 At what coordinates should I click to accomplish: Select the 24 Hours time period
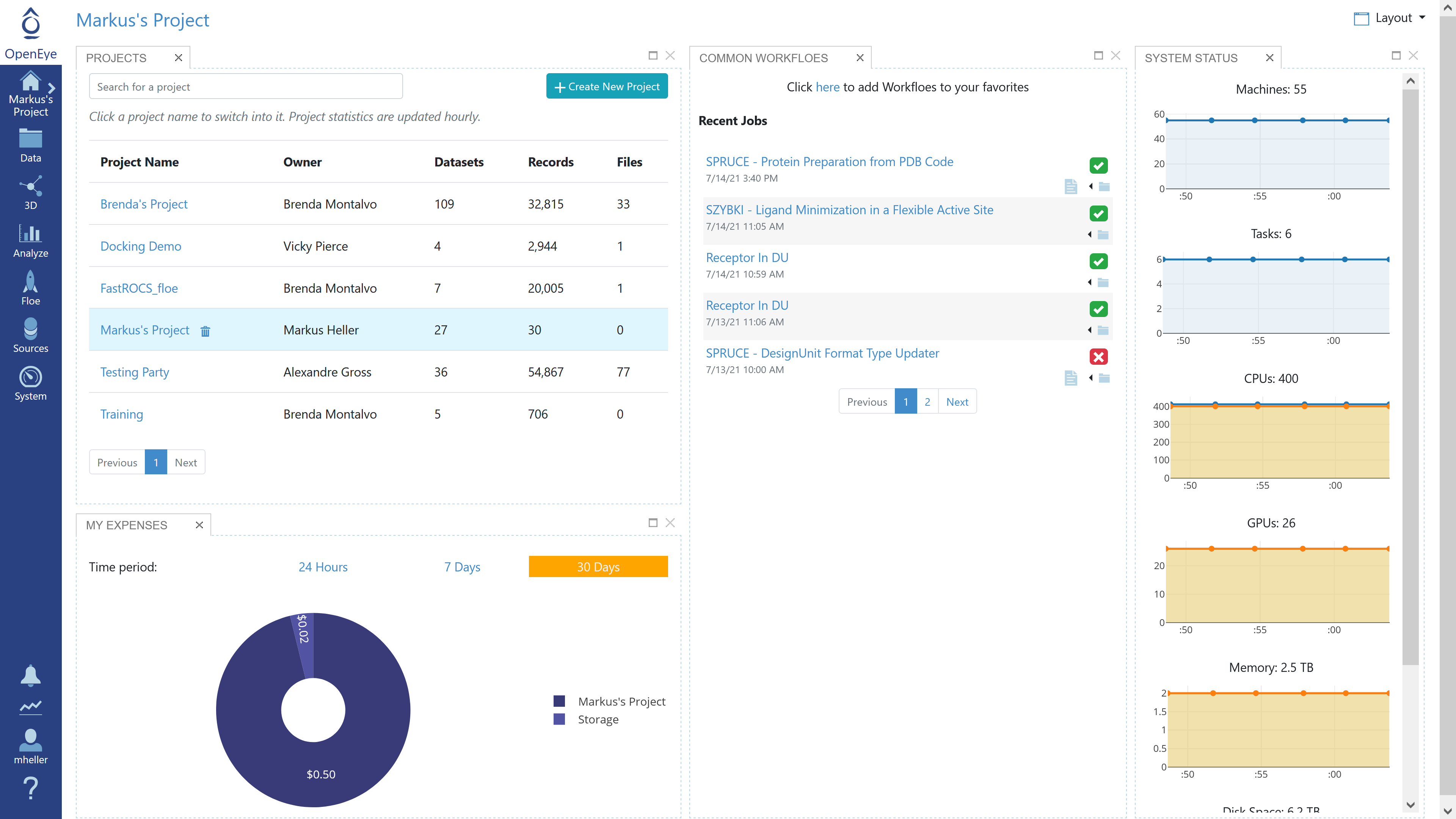point(323,567)
